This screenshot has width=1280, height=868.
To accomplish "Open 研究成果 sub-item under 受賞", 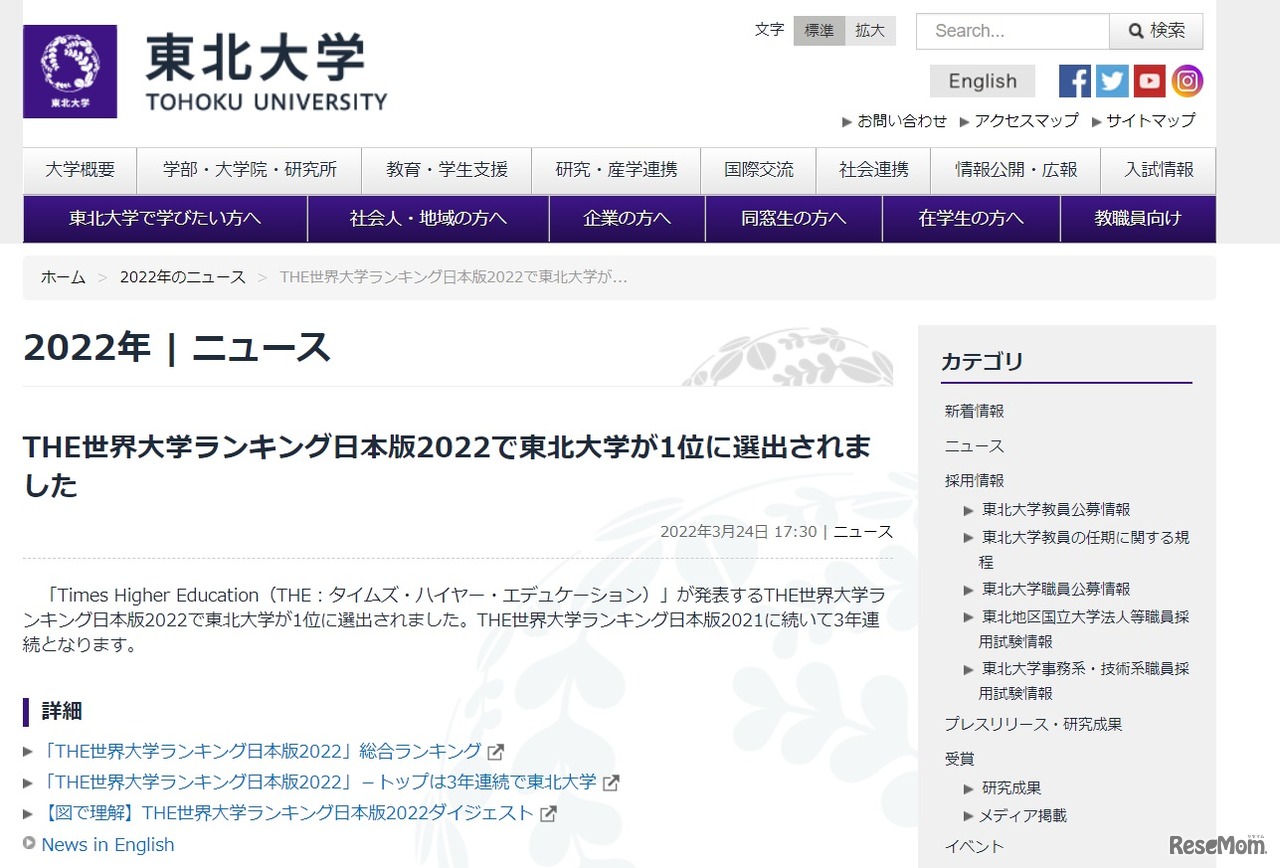I will click(1011, 788).
